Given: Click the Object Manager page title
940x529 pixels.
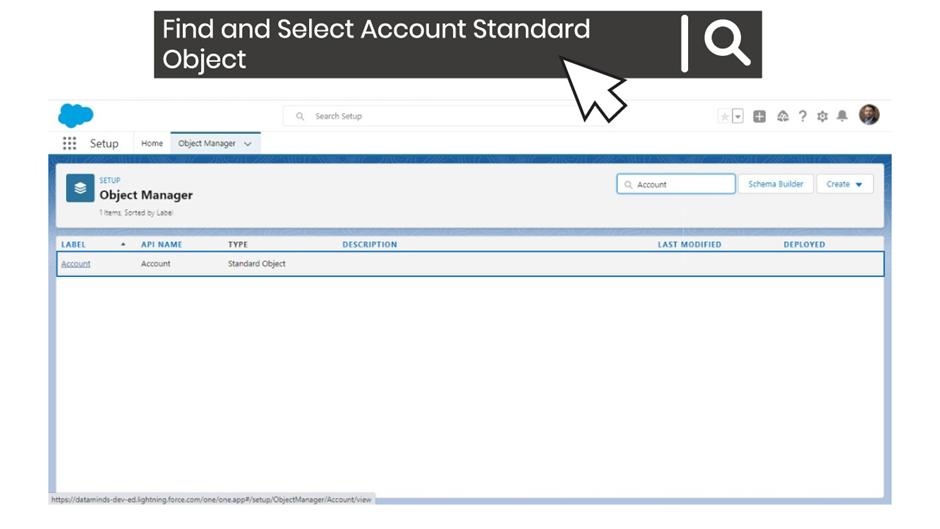Looking at the screenshot, I should 146,195.
